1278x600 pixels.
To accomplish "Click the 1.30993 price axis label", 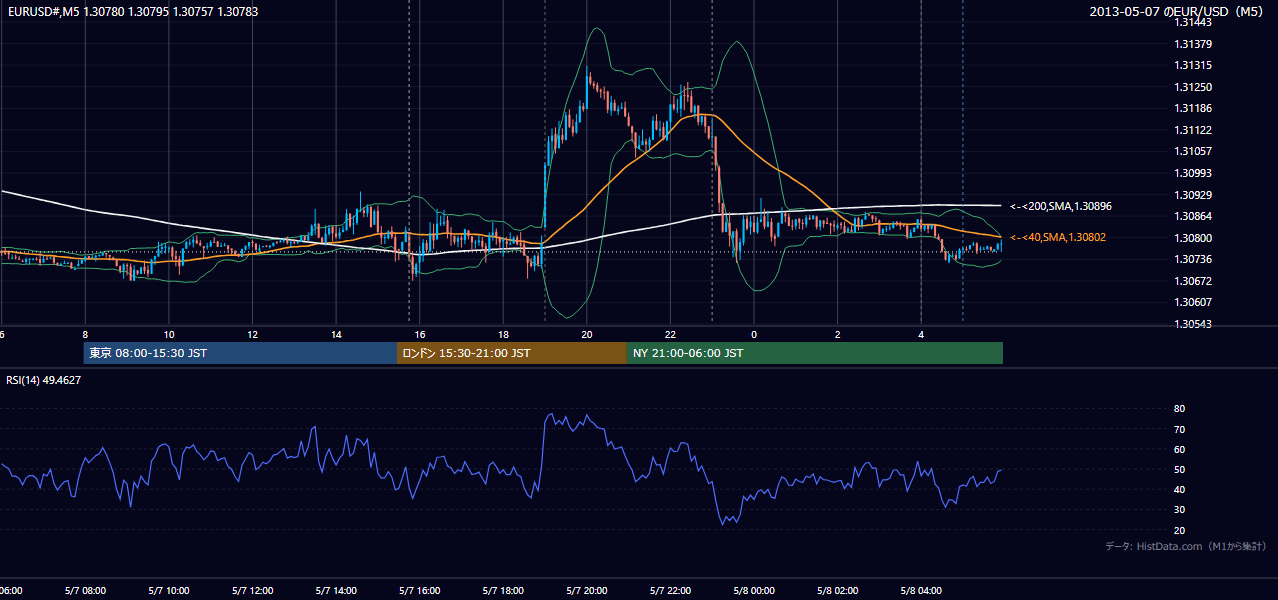I will tap(1193, 173).
